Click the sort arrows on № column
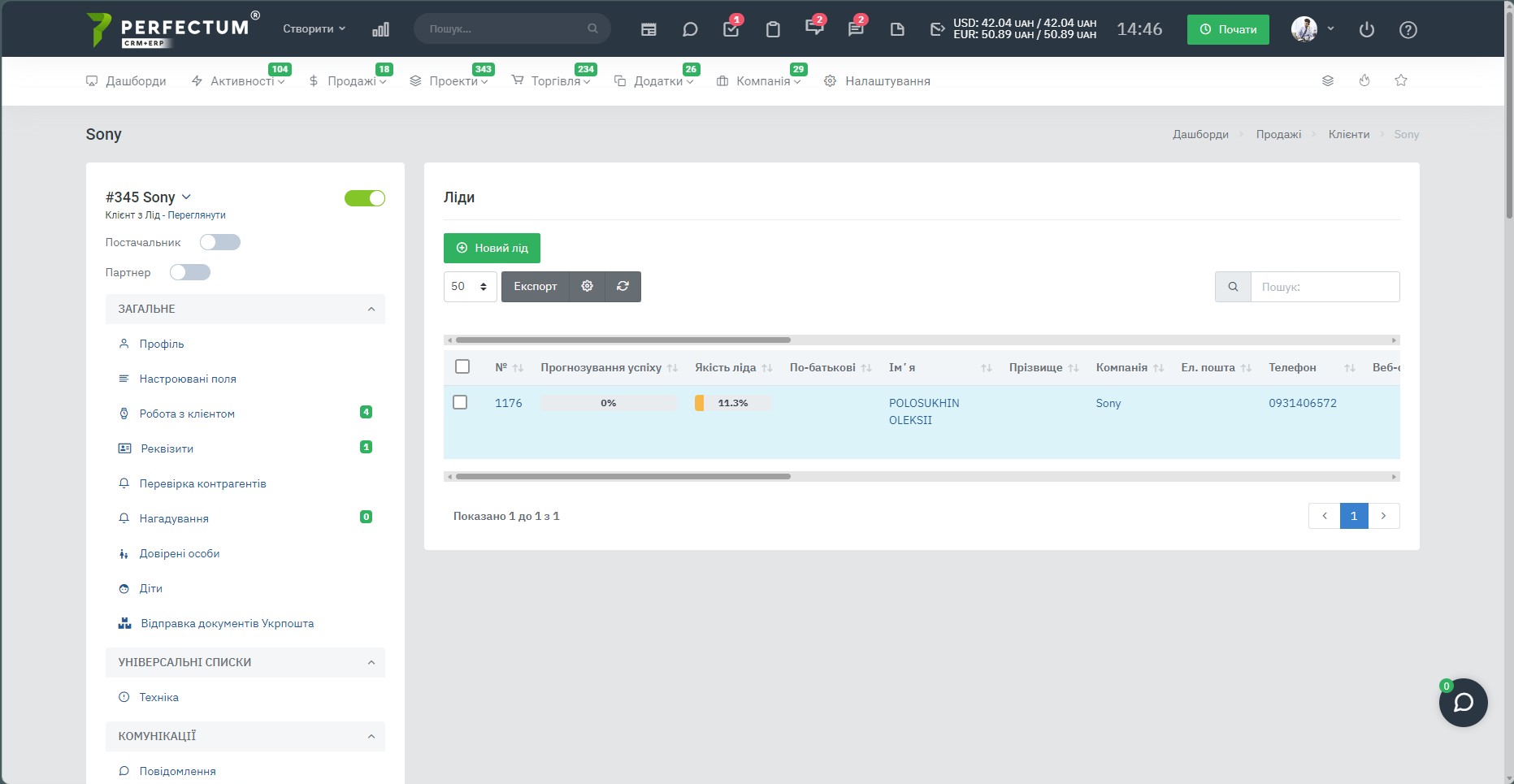 (518, 368)
